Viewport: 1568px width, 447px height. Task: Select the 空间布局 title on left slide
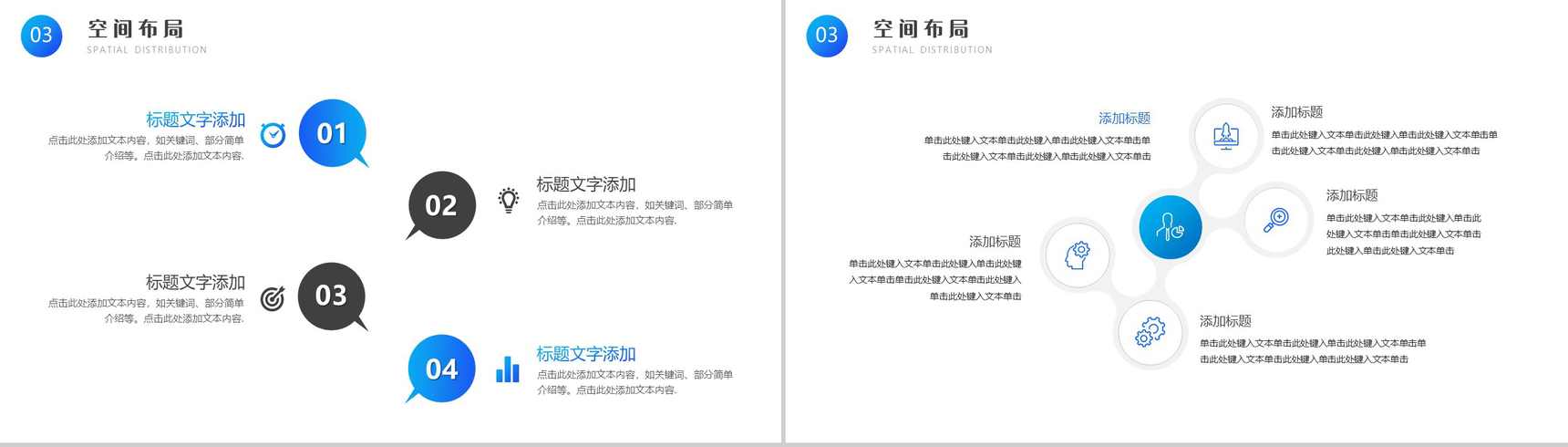(136, 29)
